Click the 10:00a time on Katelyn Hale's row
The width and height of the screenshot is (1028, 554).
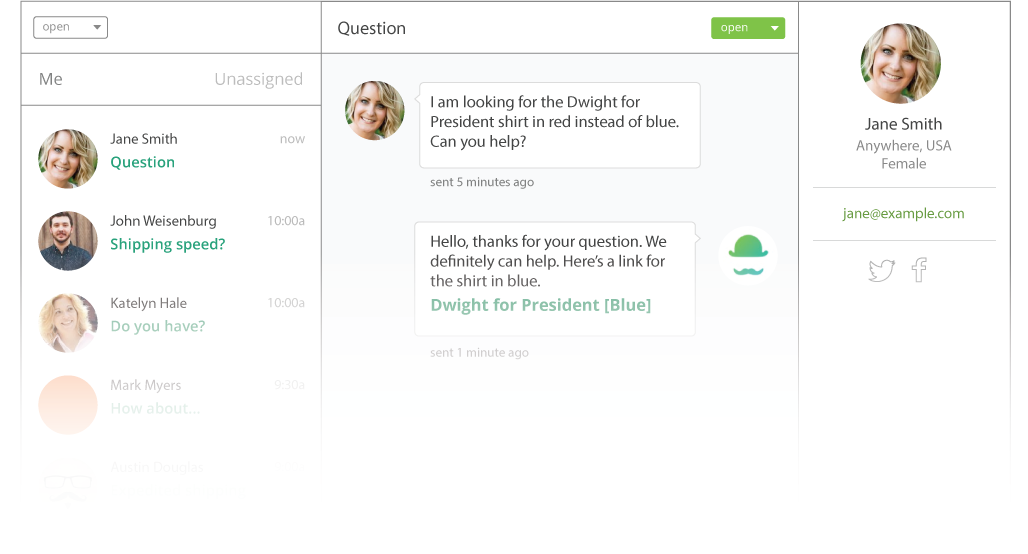click(x=286, y=303)
